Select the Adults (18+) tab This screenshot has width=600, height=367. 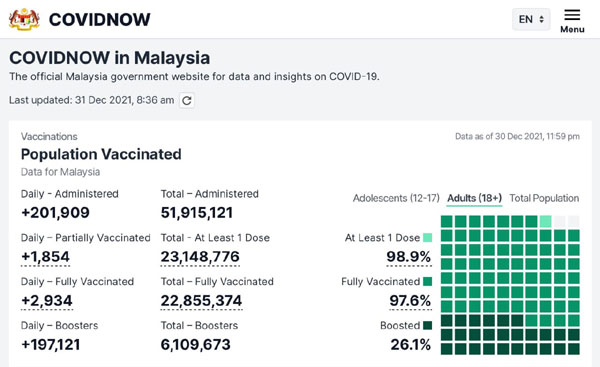click(474, 198)
